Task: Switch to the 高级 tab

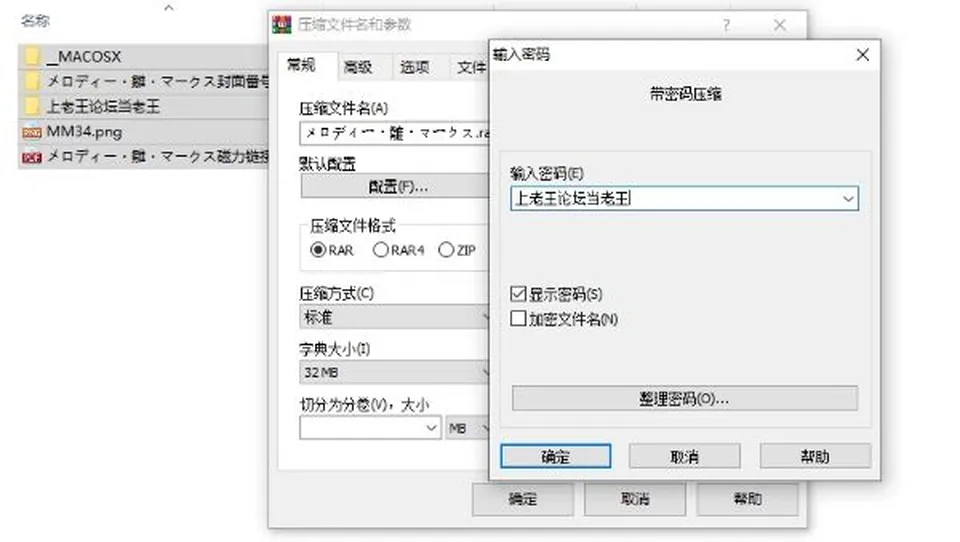Action: pos(359,67)
